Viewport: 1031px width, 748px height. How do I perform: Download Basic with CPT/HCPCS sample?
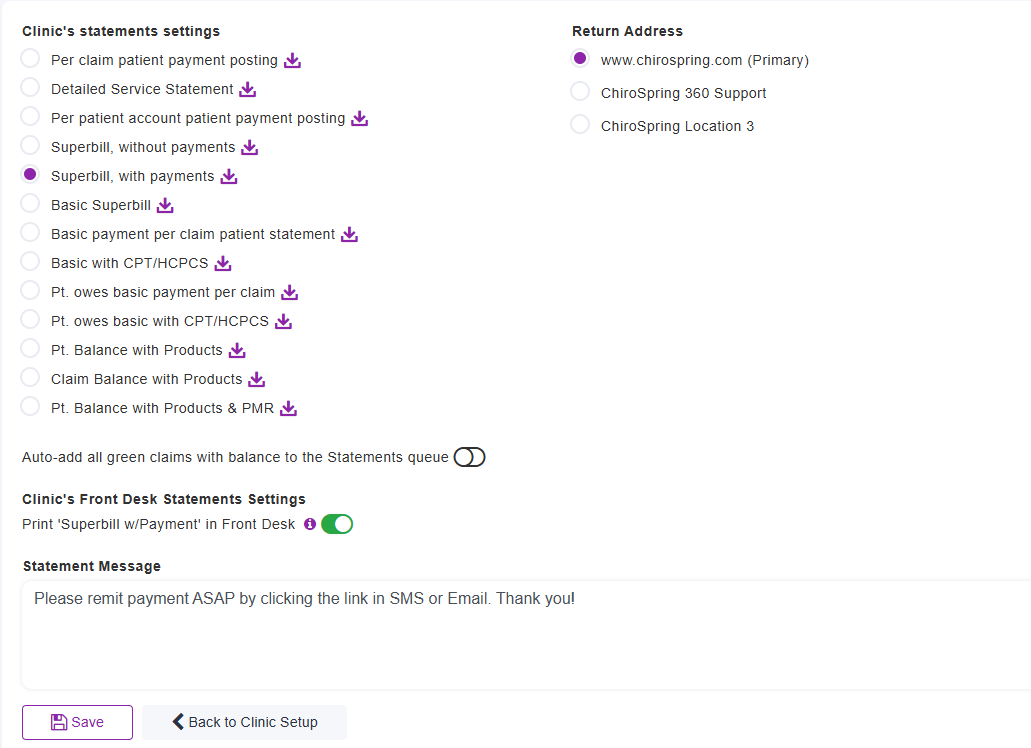tap(223, 263)
